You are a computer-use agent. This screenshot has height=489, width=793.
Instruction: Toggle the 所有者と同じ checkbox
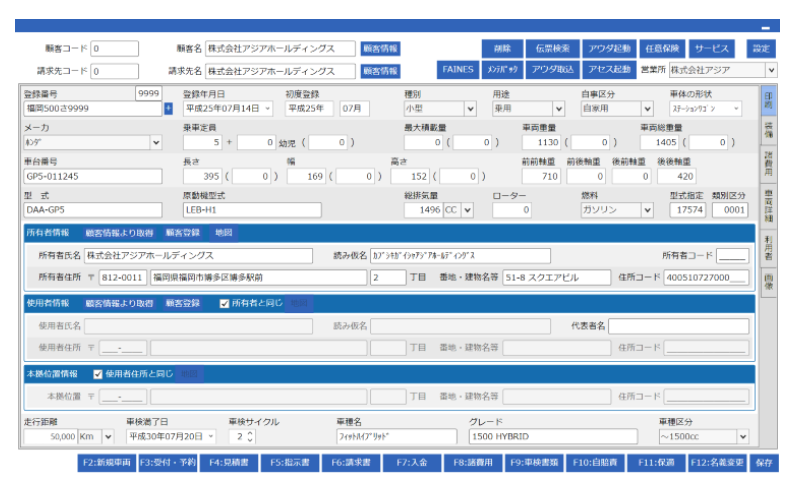[224, 303]
